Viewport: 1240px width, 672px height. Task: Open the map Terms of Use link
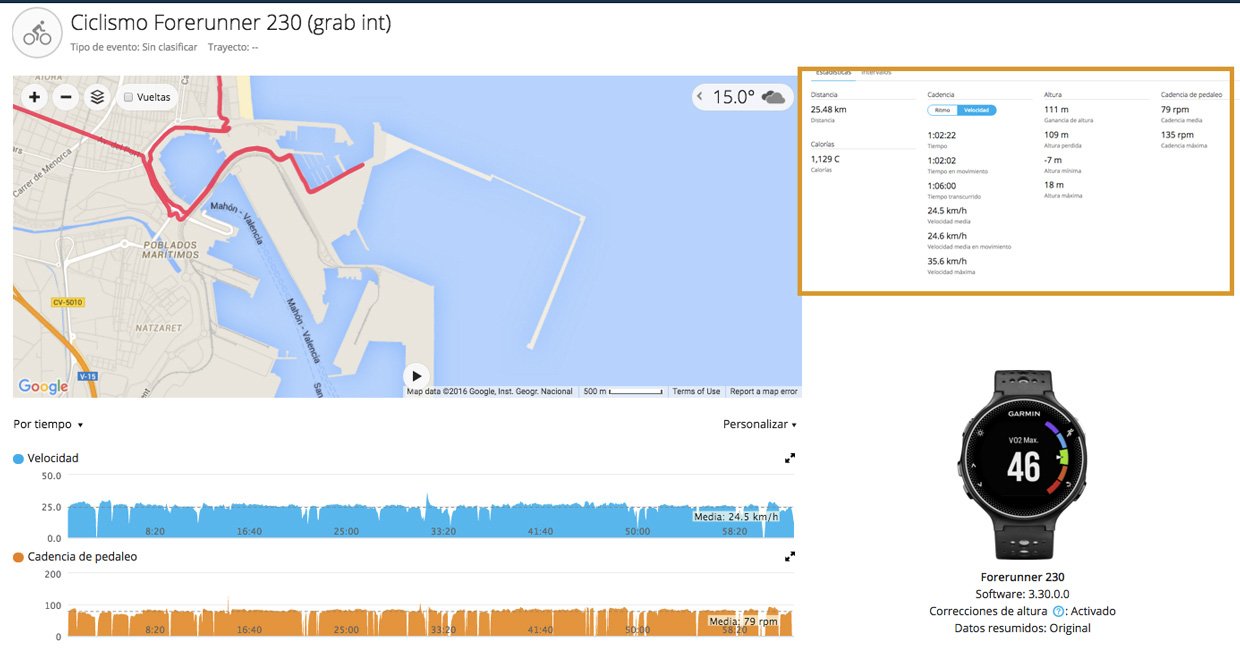tap(696, 391)
